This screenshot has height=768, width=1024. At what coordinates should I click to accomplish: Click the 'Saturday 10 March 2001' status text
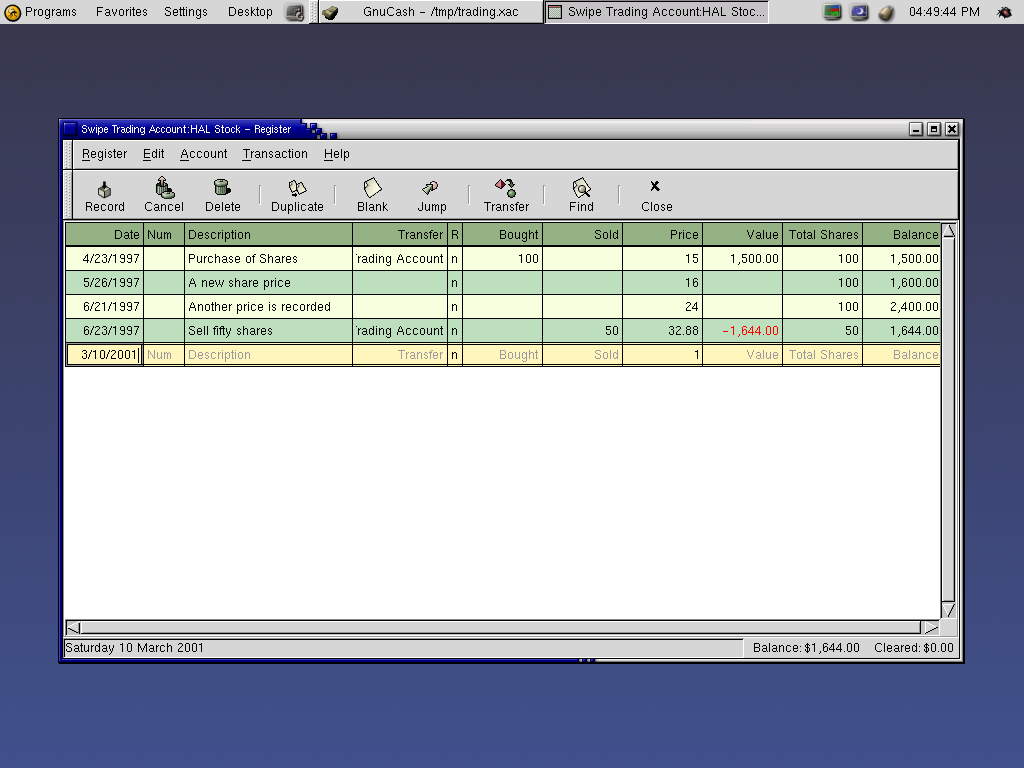135,648
